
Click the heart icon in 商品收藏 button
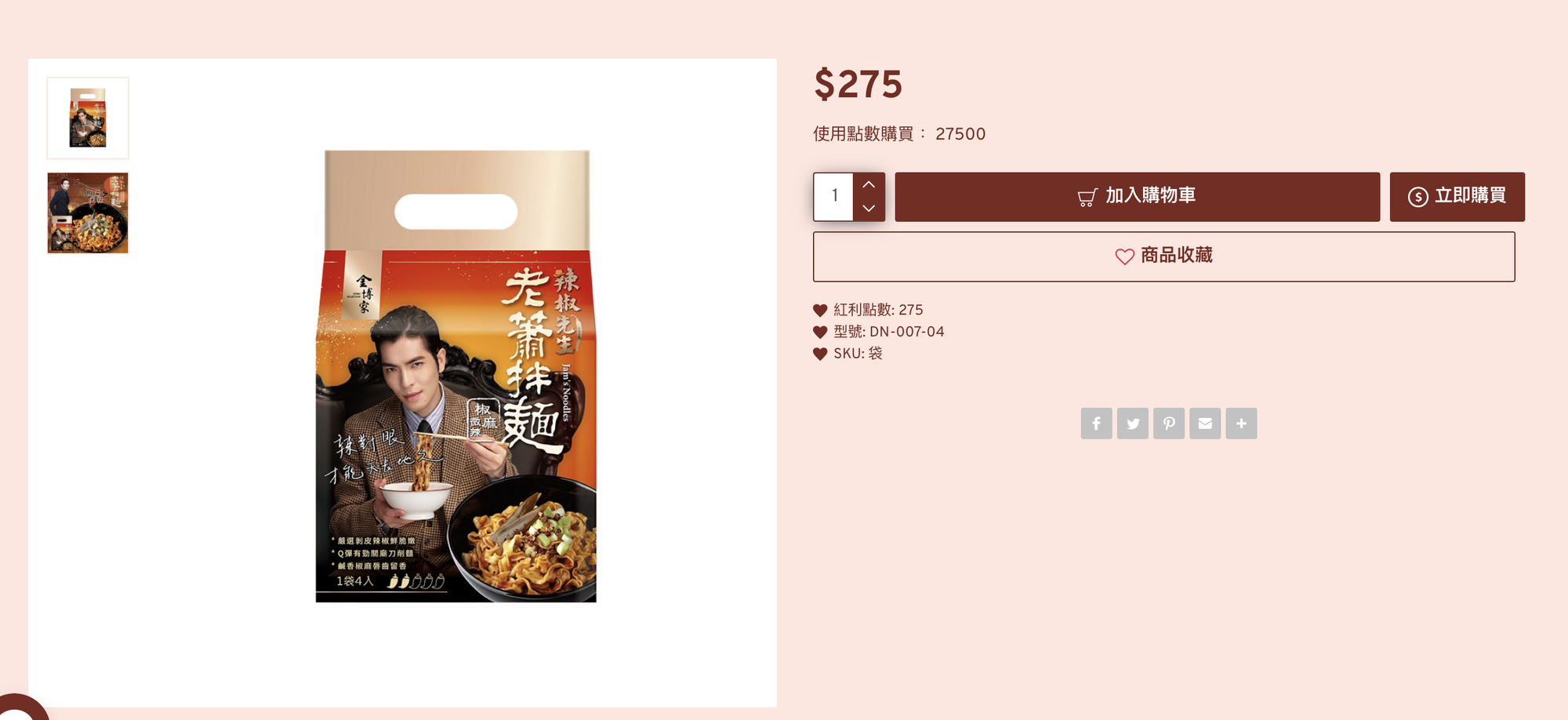(1124, 256)
